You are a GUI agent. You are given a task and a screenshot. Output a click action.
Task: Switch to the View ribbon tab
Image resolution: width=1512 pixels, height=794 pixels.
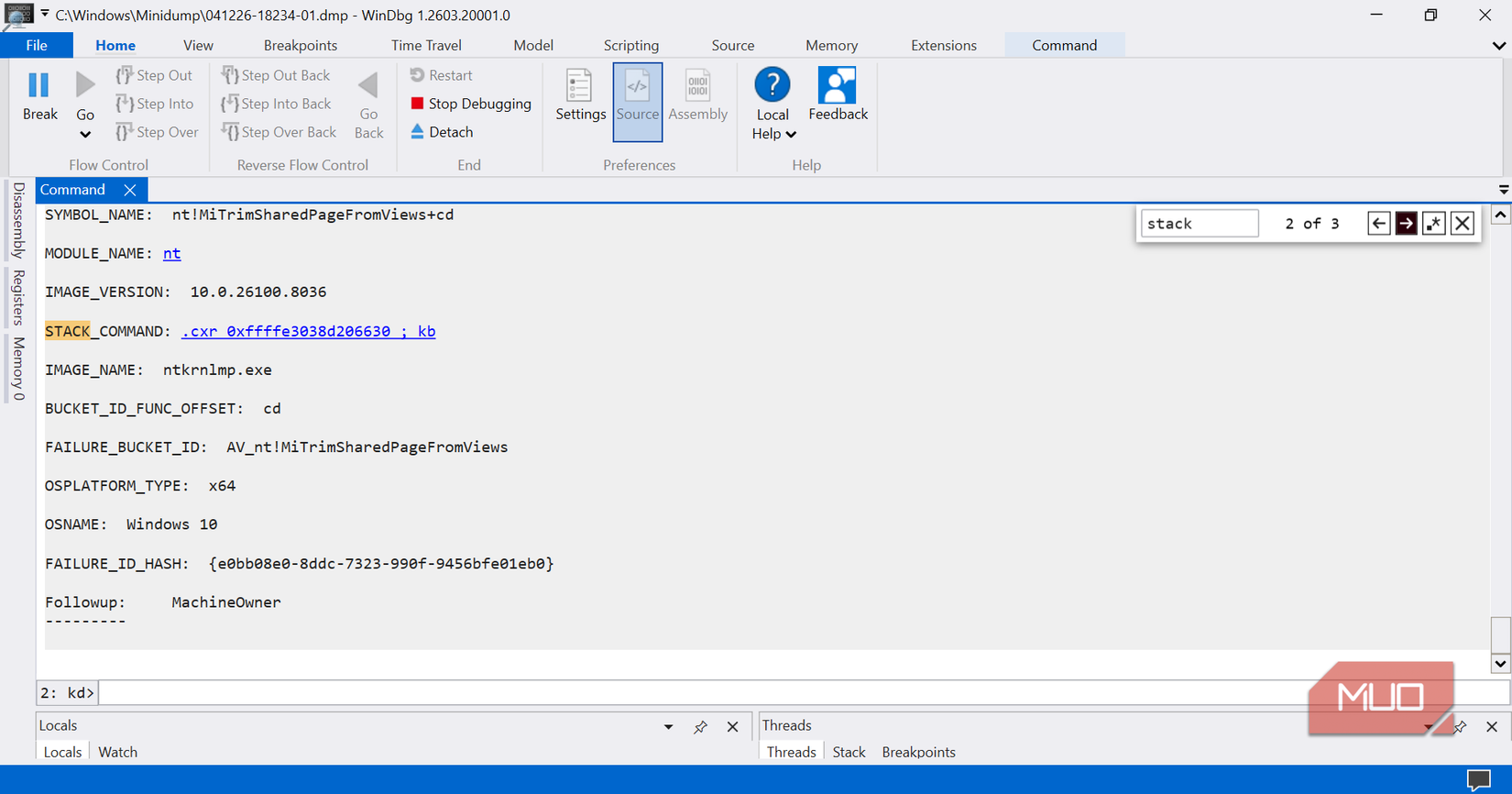[x=198, y=45]
